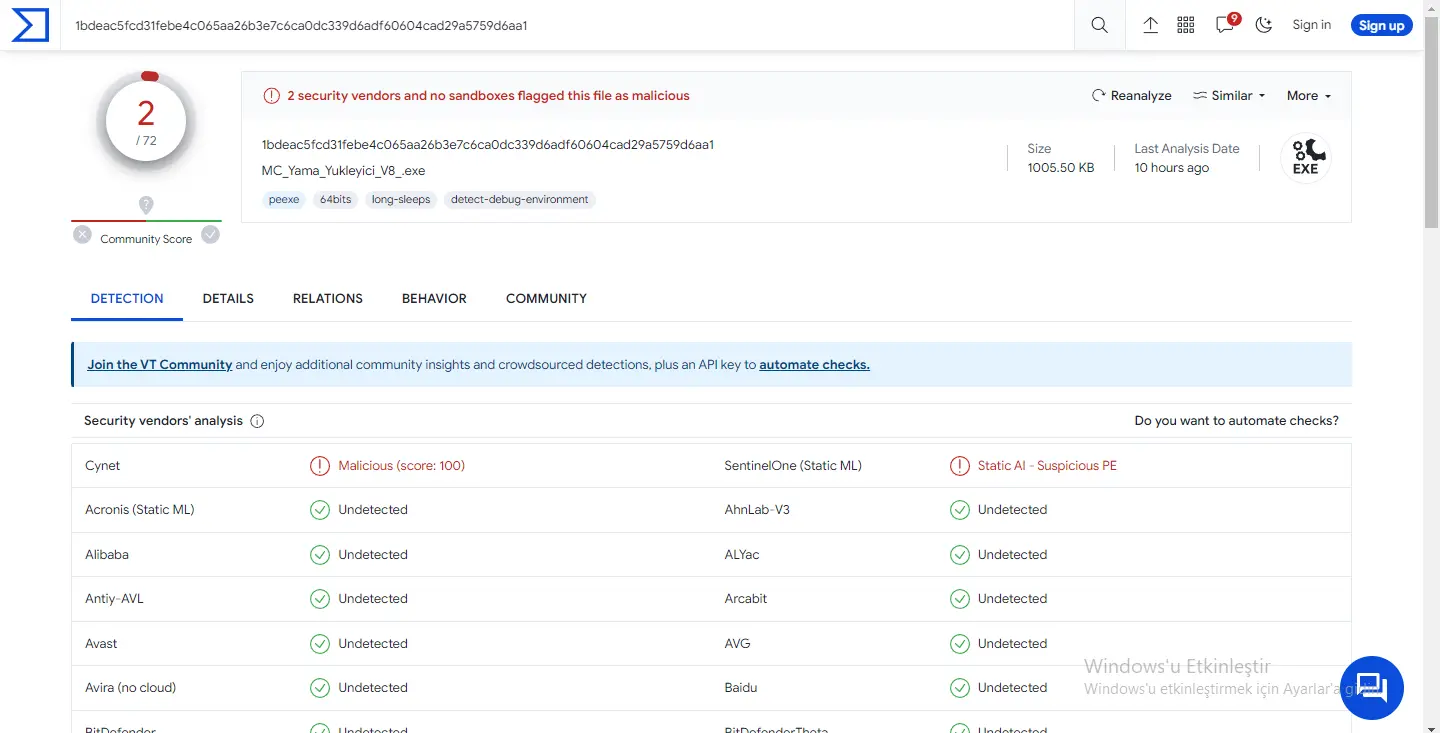The height and width of the screenshot is (733, 1440).
Task: Click the Reanalyze refresh icon
Action: [1098, 96]
